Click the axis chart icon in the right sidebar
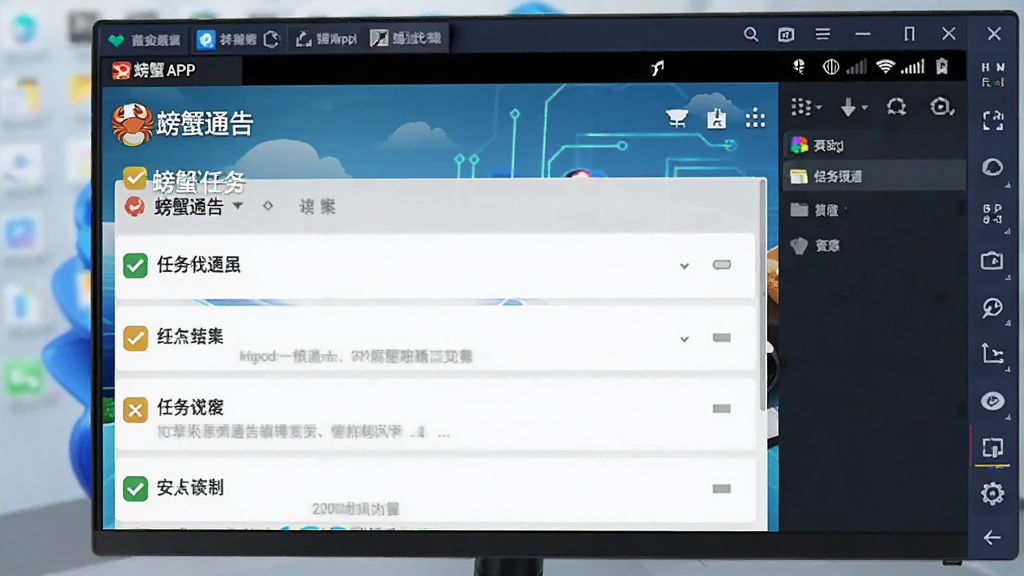The width and height of the screenshot is (1024, 576). coord(993,353)
